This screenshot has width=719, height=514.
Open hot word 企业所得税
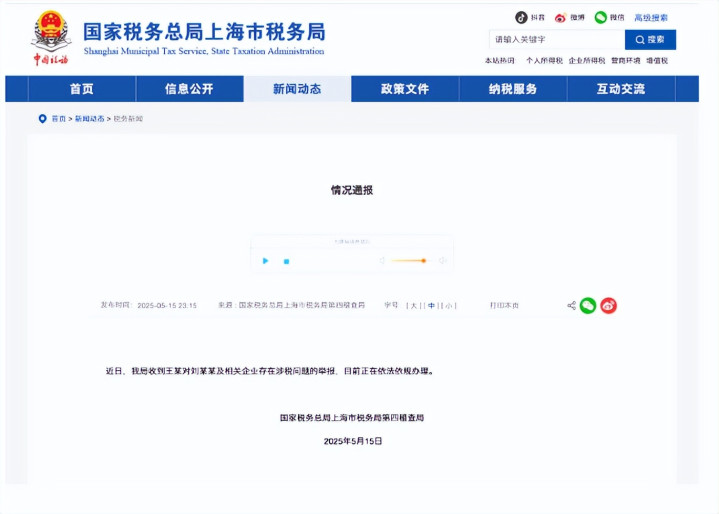tap(586, 61)
